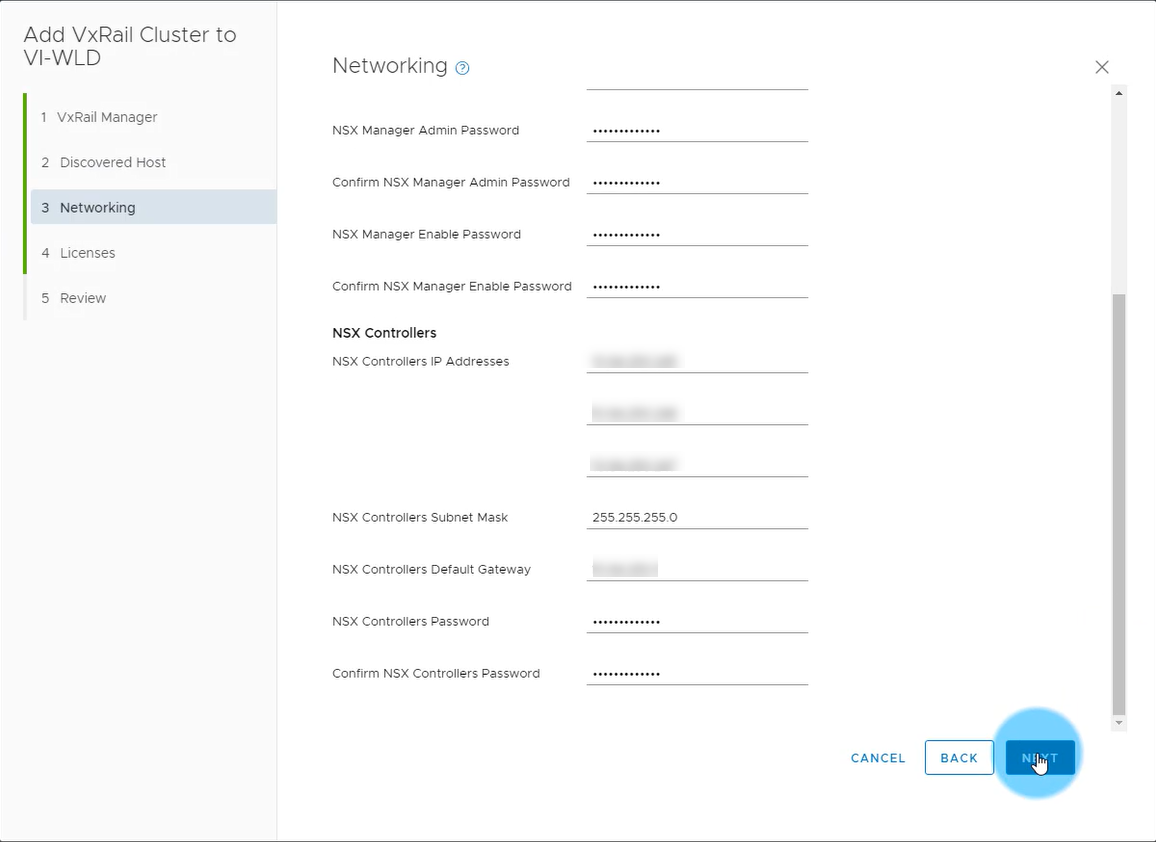
Task: Go to VxRail Manager step
Action: (x=107, y=117)
